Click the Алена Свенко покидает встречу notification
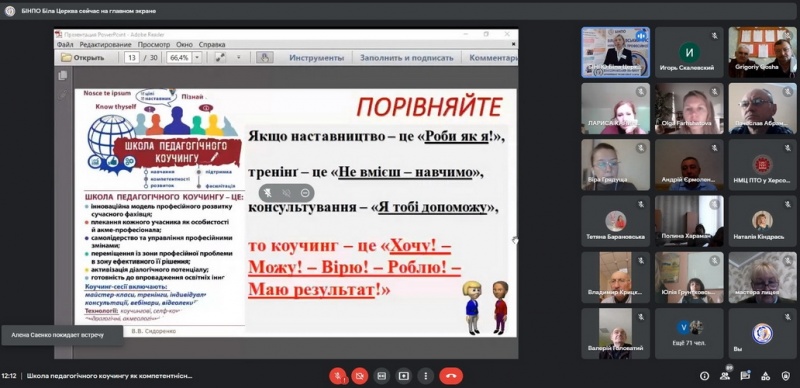The width and height of the screenshot is (800, 388). pos(62,335)
